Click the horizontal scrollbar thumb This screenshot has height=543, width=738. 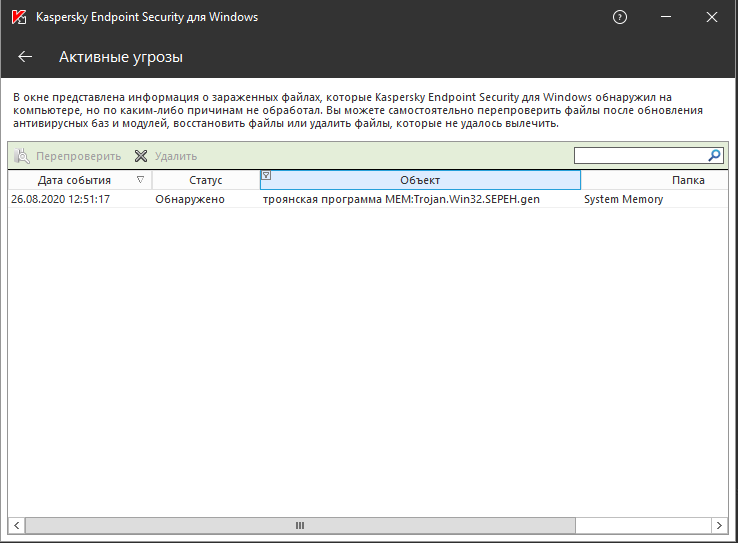tap(300, 525)
